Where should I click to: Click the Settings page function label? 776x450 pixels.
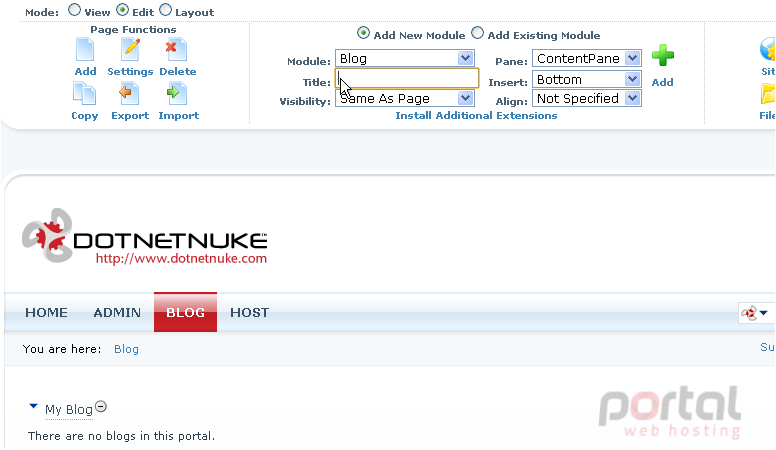tap(130, 71)
